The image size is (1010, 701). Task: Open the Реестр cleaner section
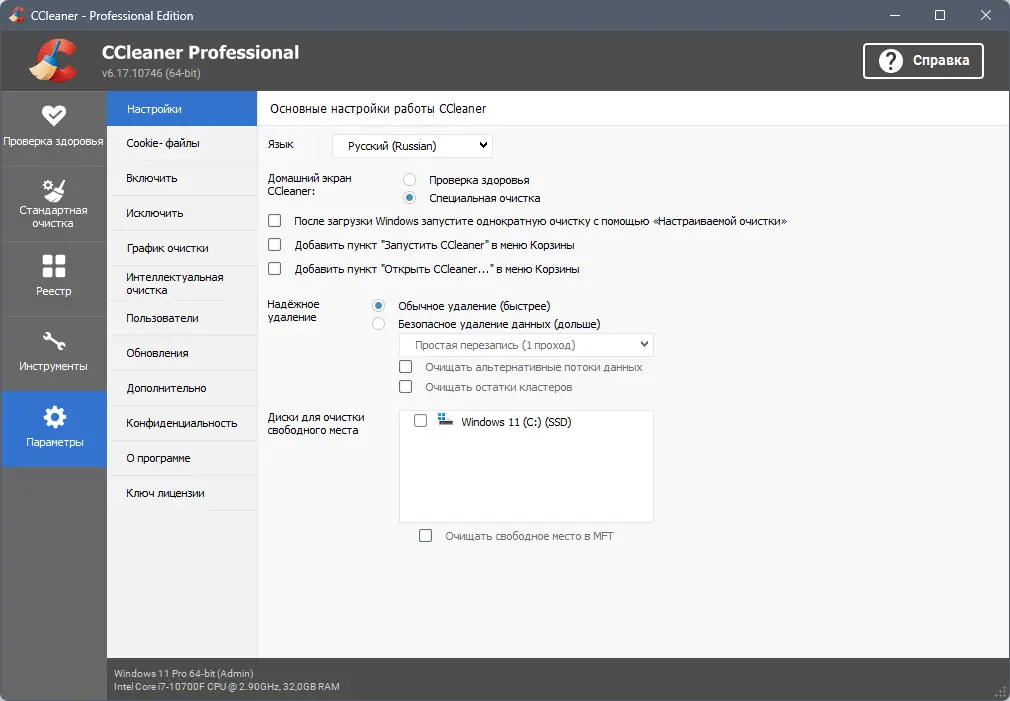[x=54, y=278]
